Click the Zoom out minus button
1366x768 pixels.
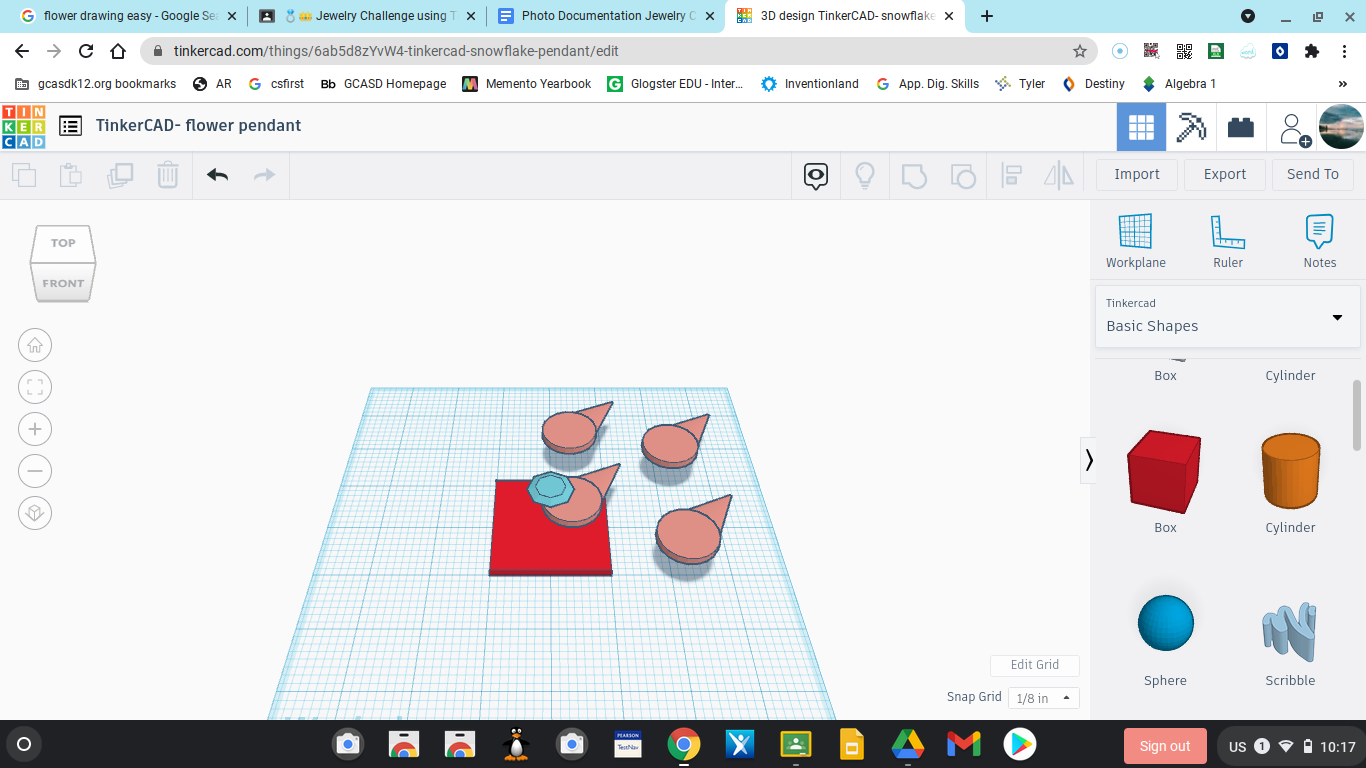click(35, 471)
